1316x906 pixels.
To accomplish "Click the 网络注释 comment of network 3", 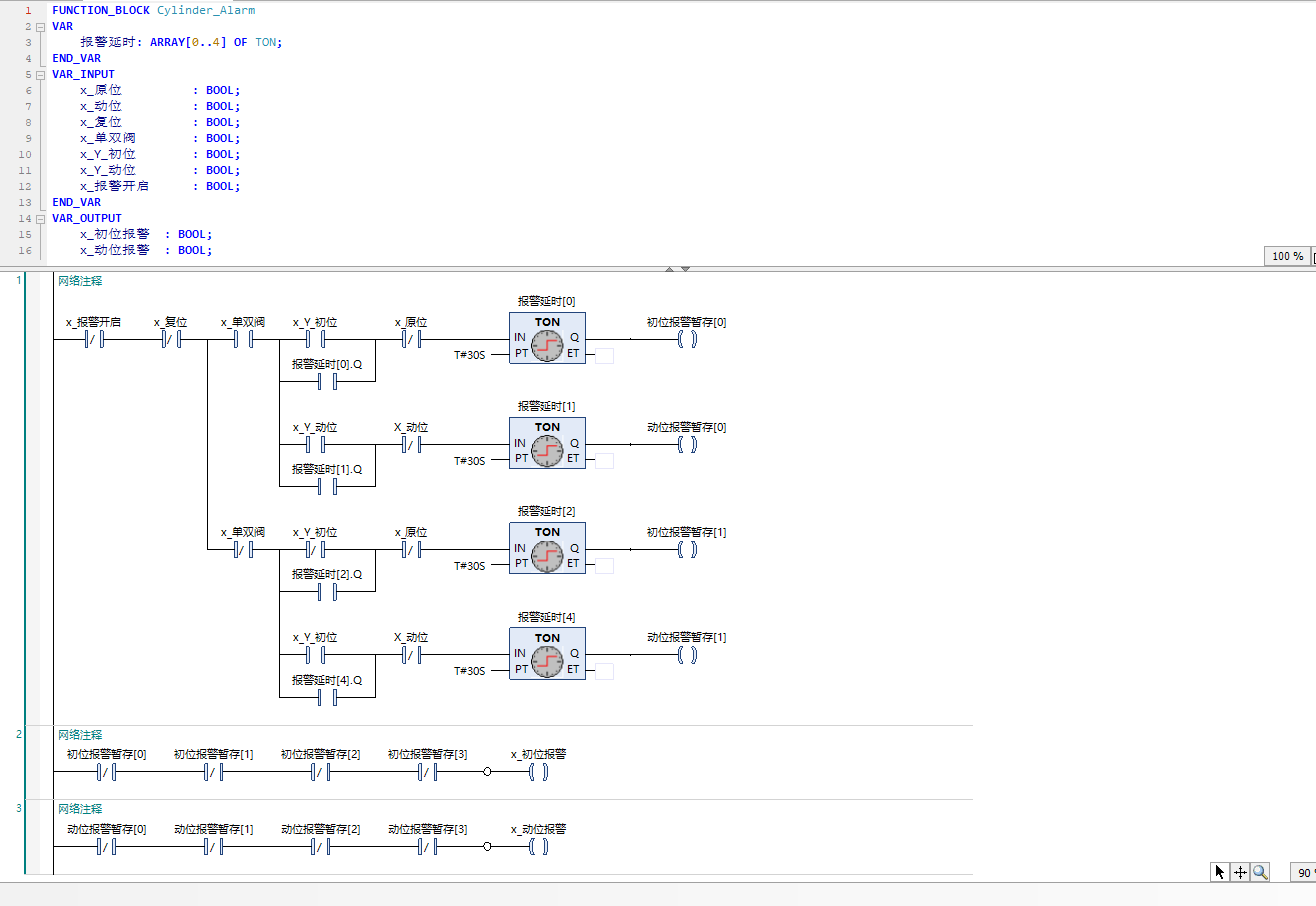I will pyautogui.click(x=80, y=808).
